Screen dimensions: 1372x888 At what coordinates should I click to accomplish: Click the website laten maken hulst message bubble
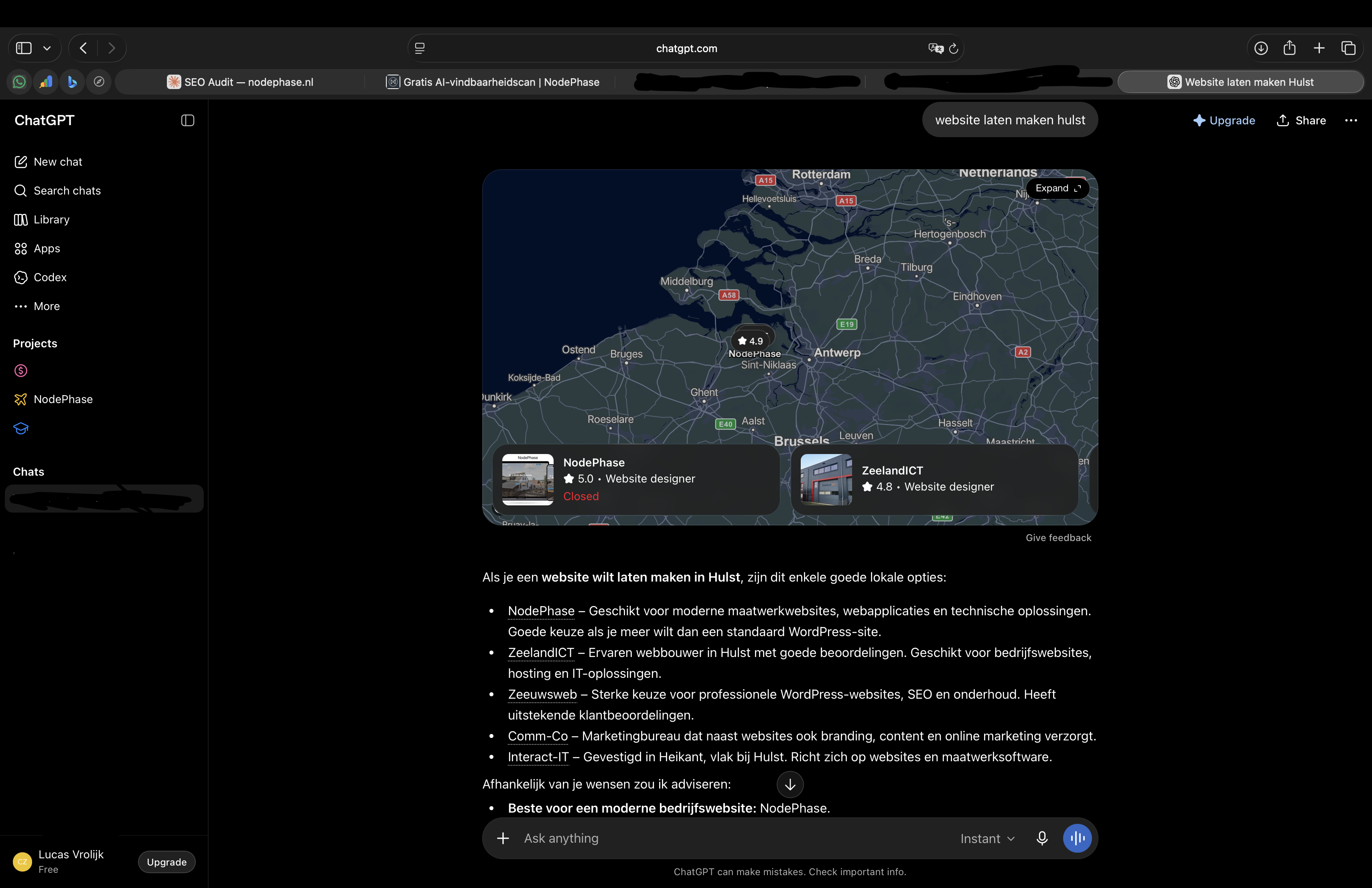coord(1010,120)
